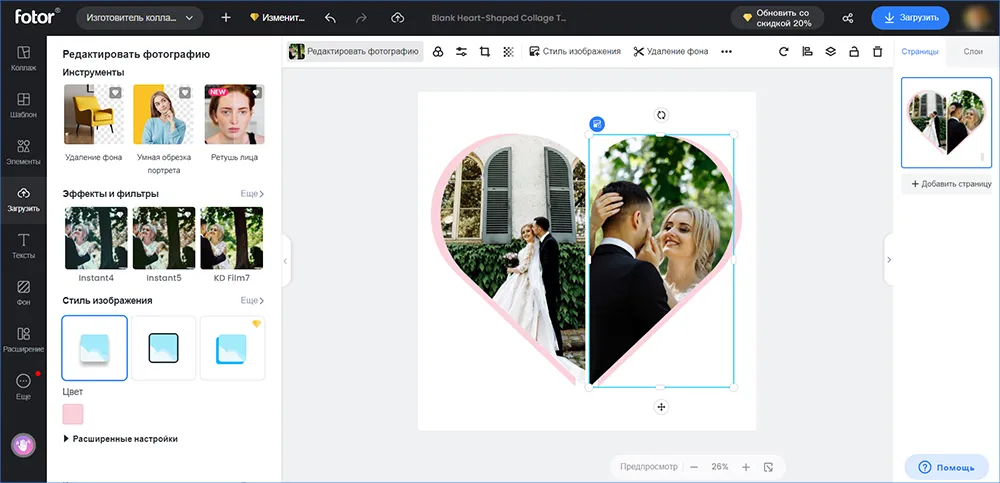Open the adjustment sliders icon
Viewport: 1000px width, 483px height.
pyautogui.click(x=462, y=52)
